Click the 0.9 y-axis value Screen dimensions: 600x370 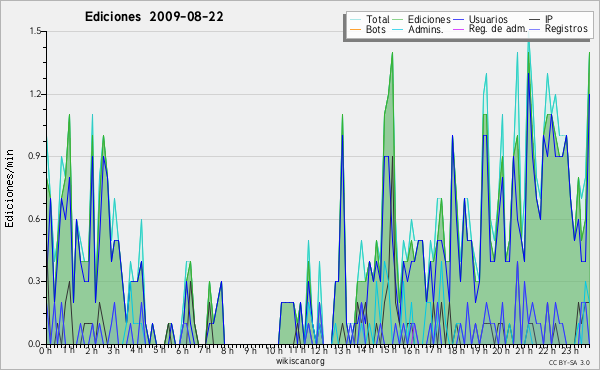coord(35,156)
